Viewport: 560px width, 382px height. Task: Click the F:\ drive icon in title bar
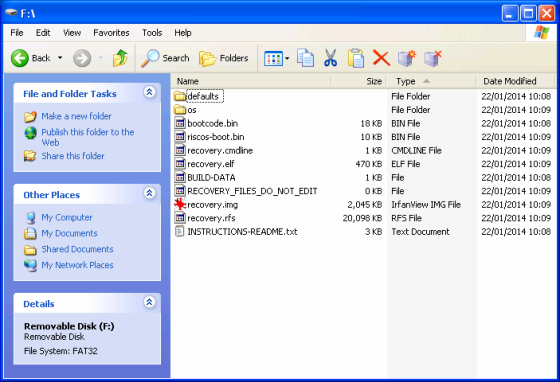(x=11, y=13)
